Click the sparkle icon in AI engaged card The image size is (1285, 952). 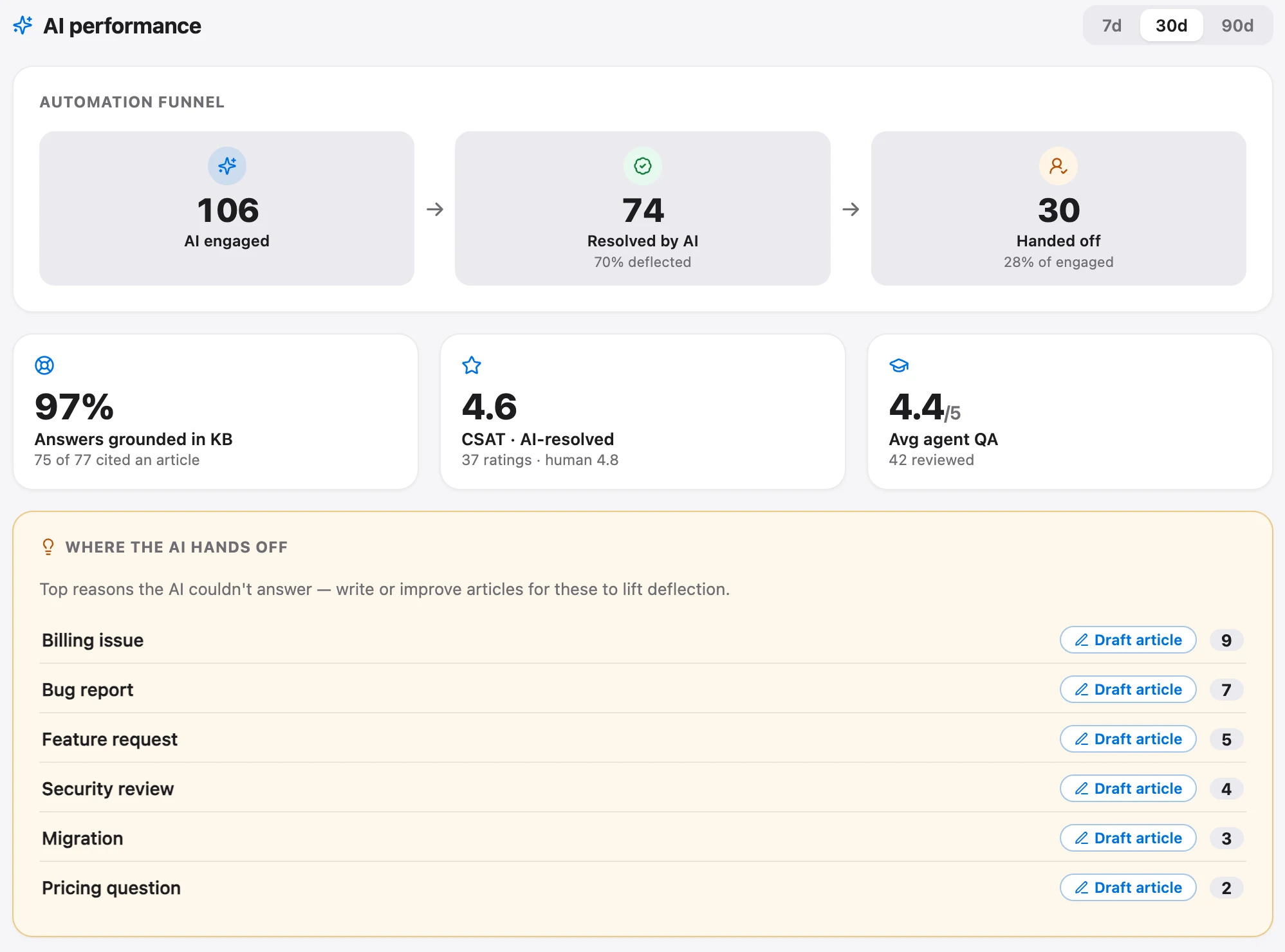tap(227, 166)
